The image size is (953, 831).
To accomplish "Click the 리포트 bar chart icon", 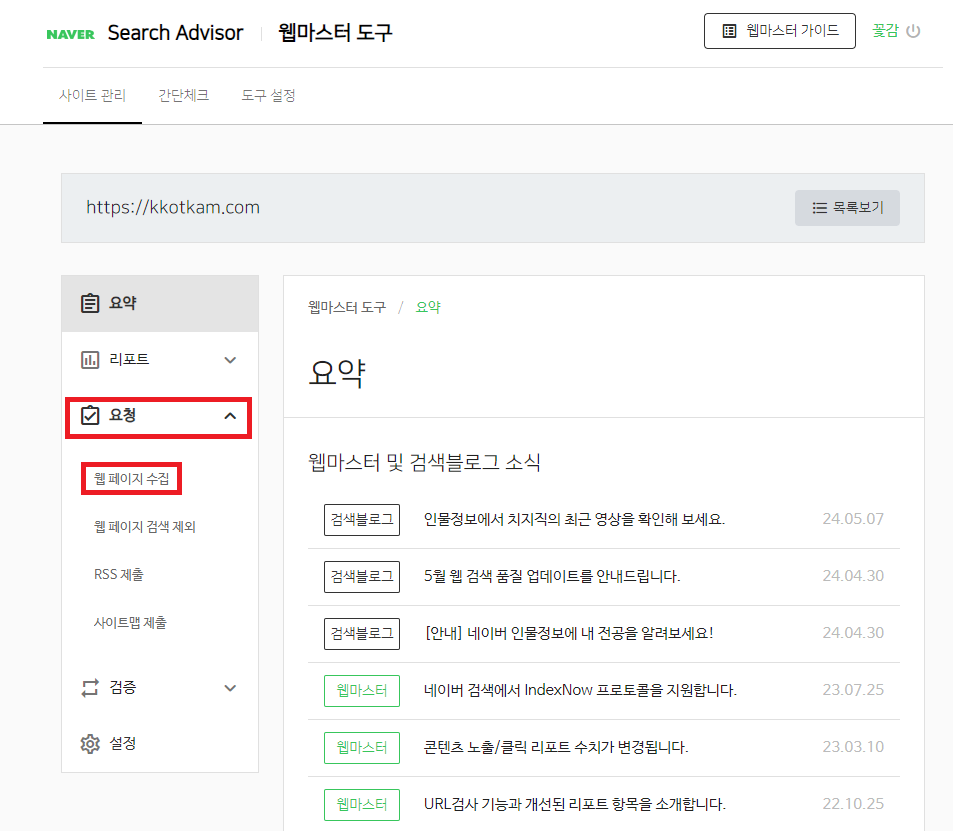I will coord(90,360).
